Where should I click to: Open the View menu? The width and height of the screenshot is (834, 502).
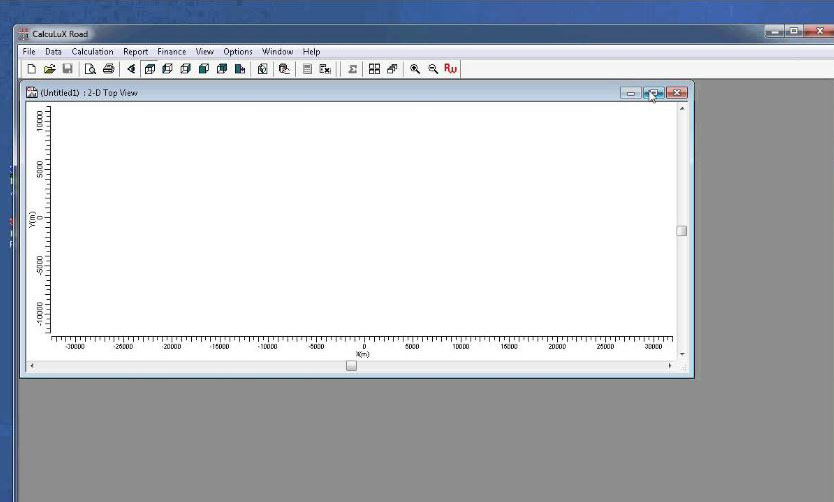pyautogui.click(x=205, y=52)
